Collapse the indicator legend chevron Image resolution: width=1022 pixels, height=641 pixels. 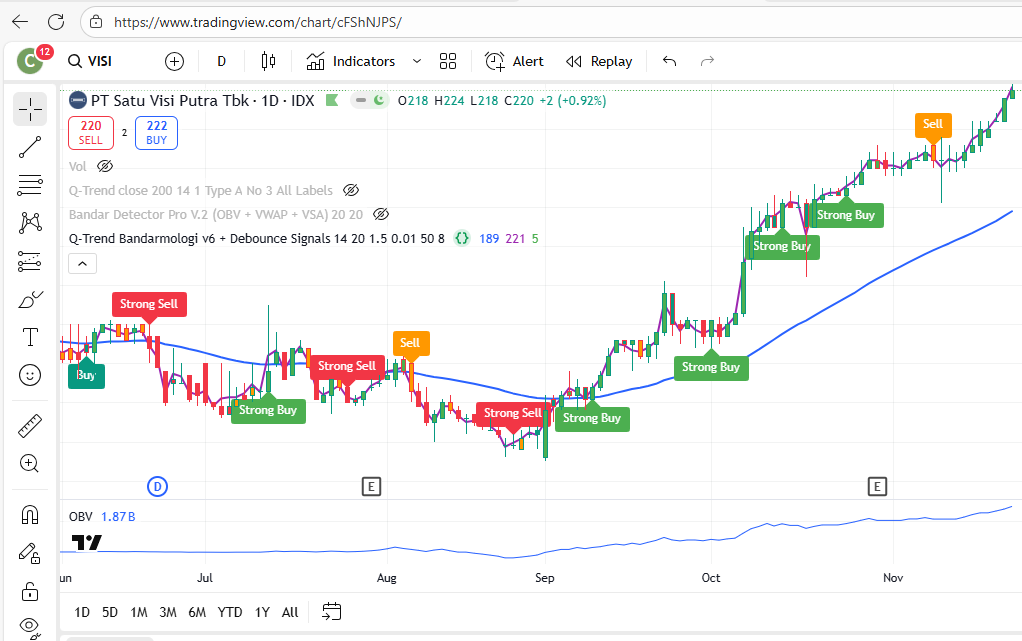tap(82, 264)
